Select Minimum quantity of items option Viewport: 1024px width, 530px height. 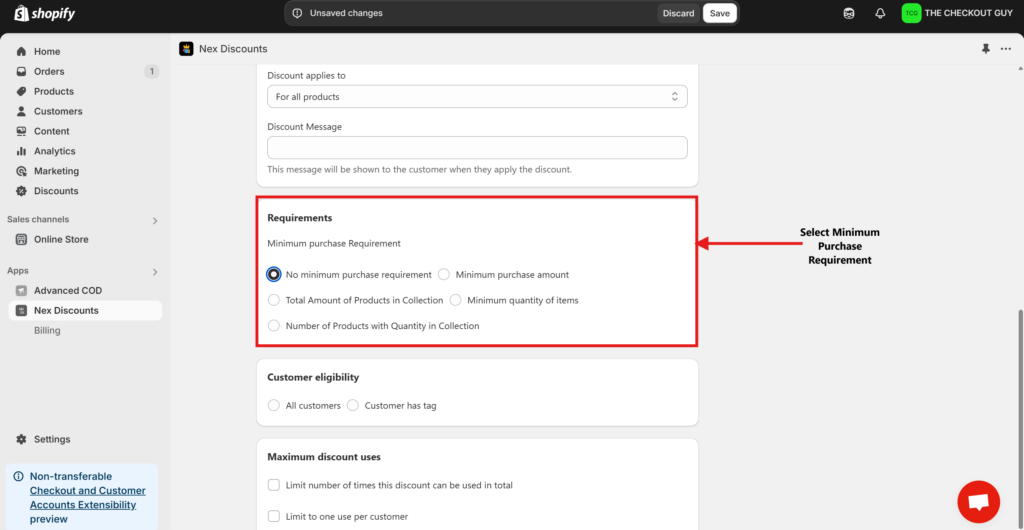tap(456, 300)
